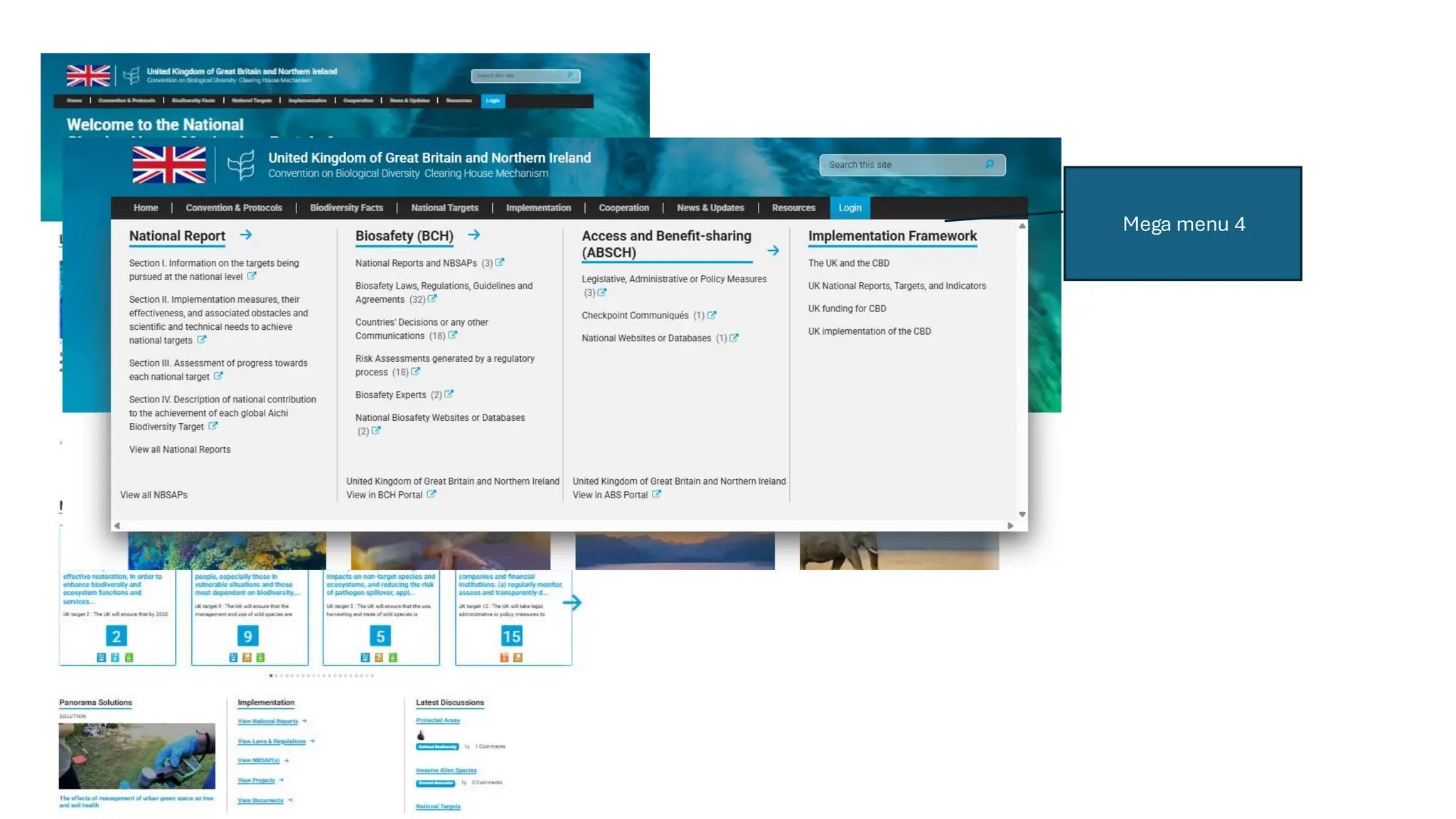
Task: Click the arrow beside Biosafety (BCH) heading
Action: click(474, 235)
